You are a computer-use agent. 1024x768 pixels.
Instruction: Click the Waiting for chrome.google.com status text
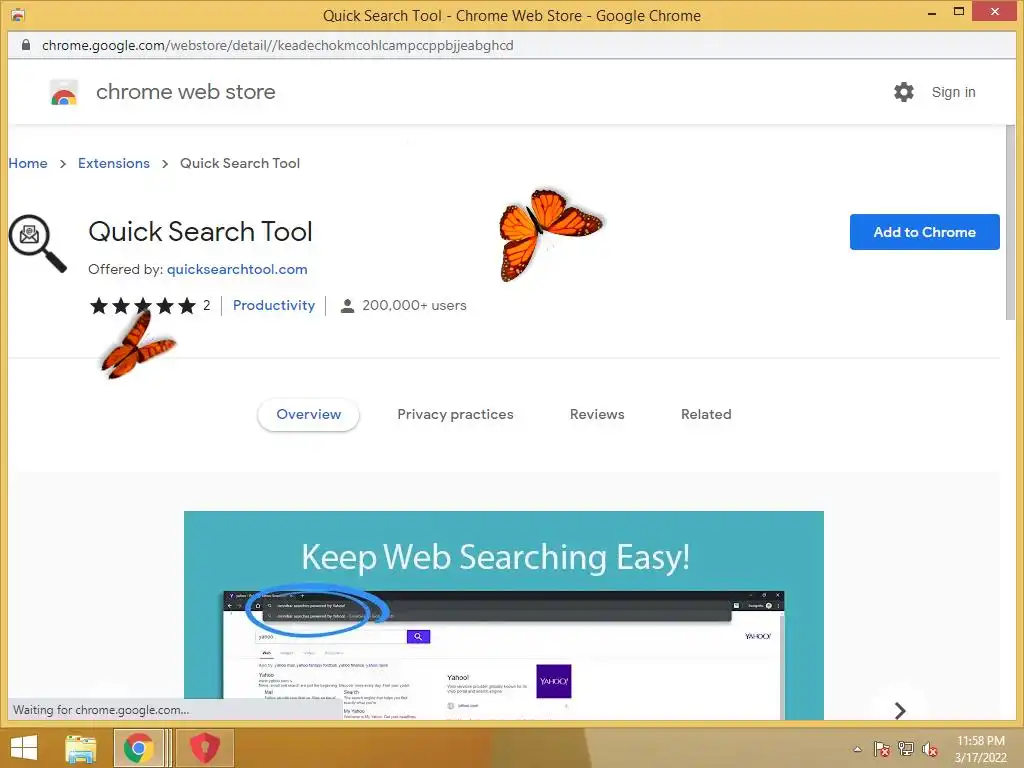pos(101,710)
